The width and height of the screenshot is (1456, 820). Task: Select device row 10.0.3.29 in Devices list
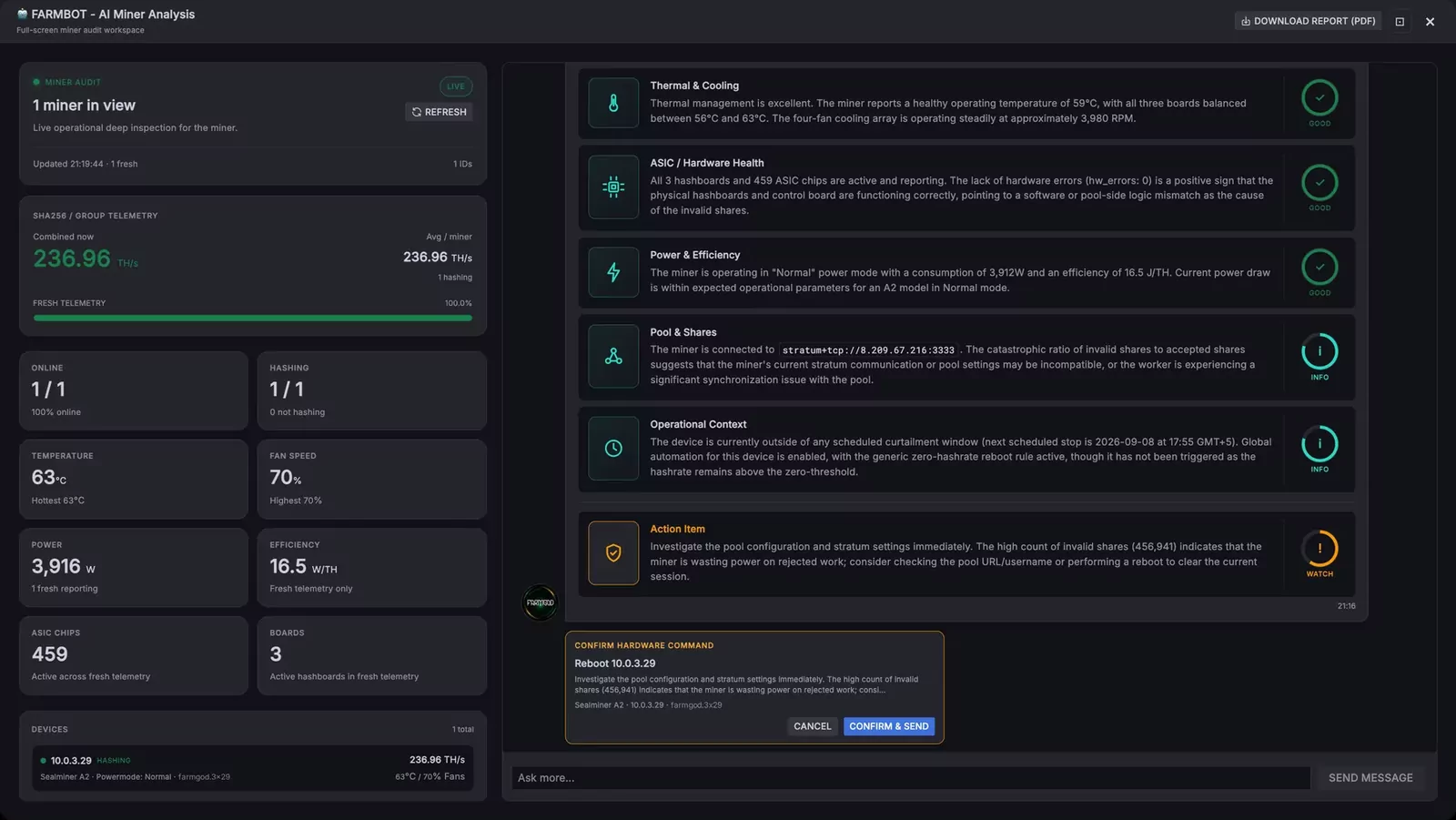[x=252, y=768]
